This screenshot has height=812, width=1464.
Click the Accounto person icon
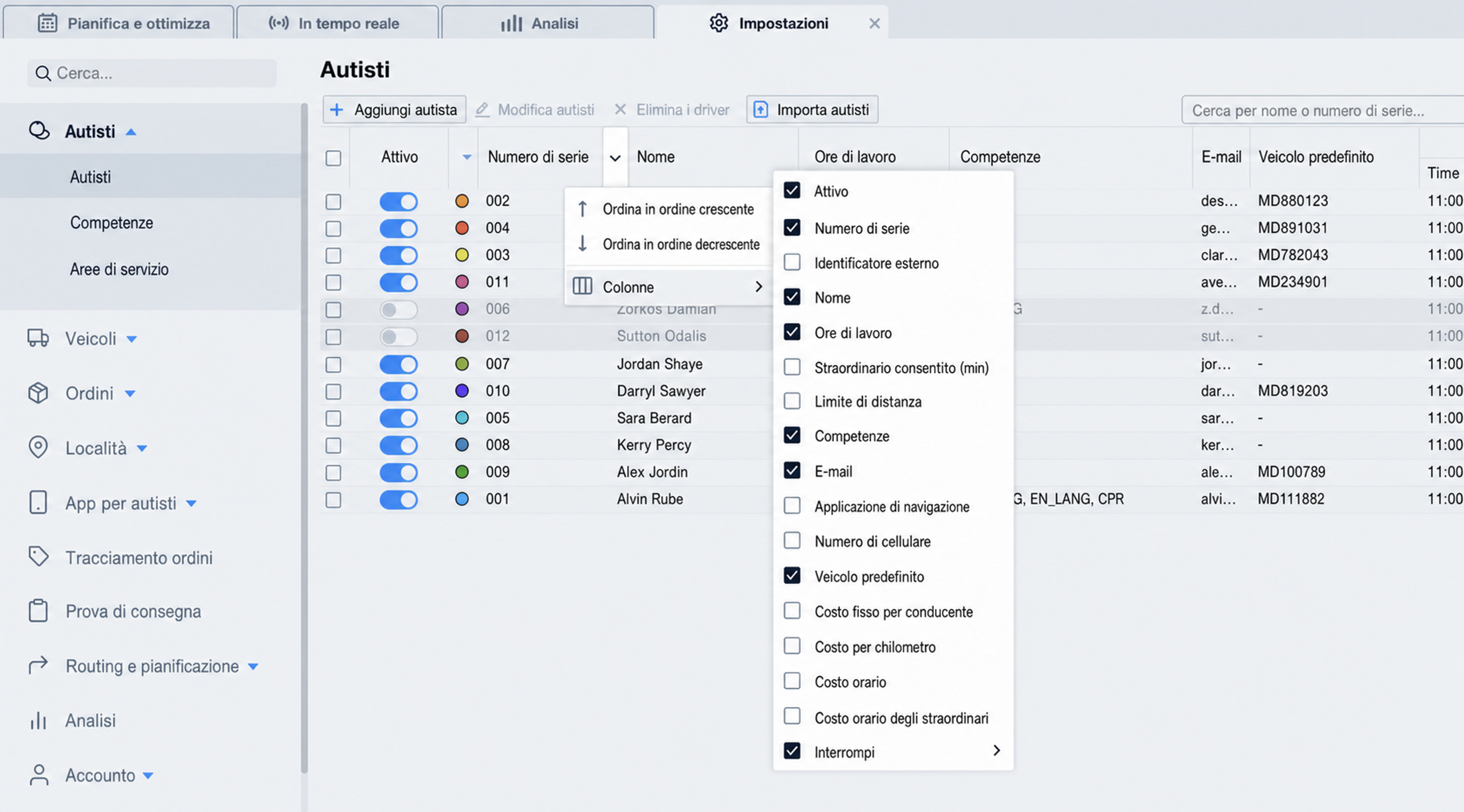pos(39,775)
